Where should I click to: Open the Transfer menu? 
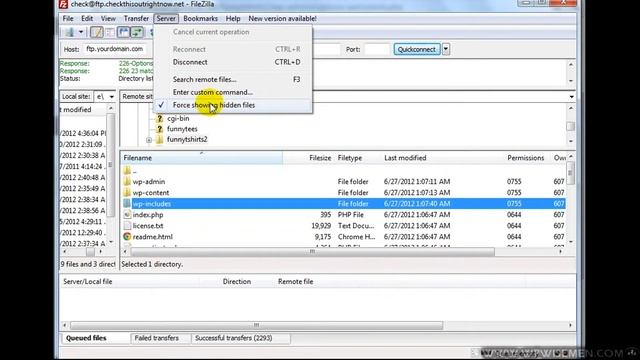(x=136, y=18)
